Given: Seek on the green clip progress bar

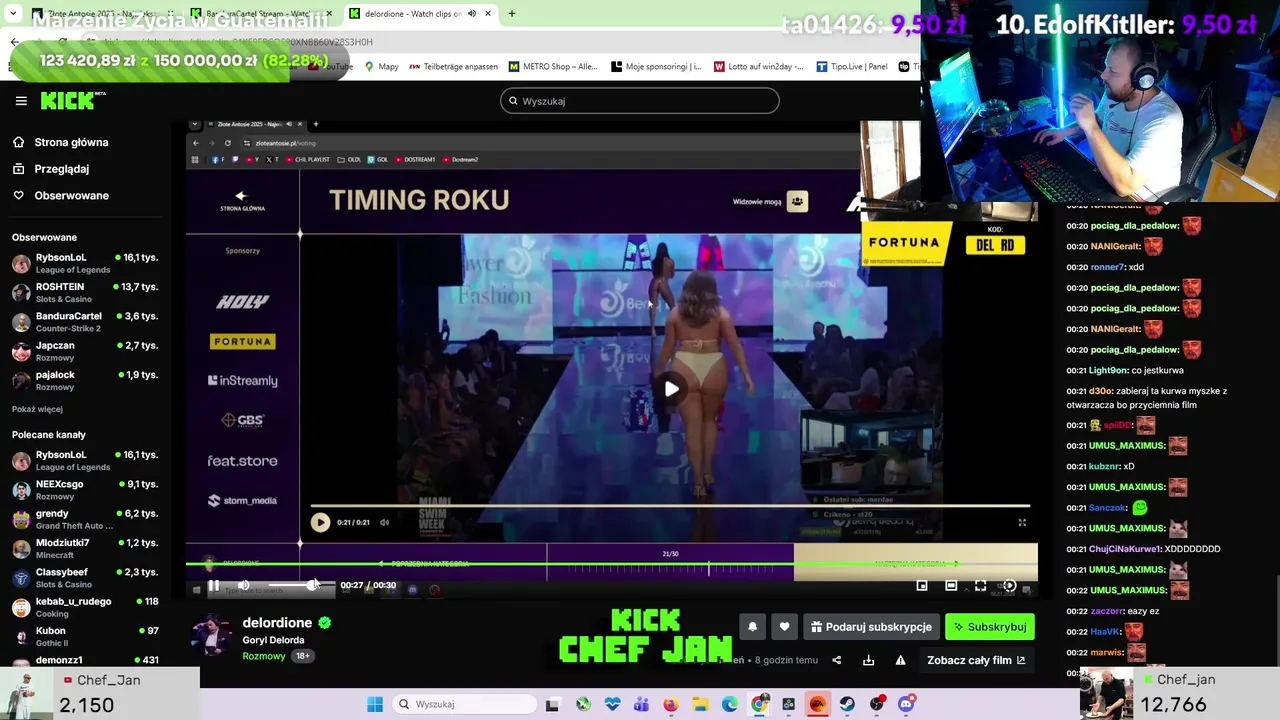Looking at the screenshot, I should pos(611,564).
